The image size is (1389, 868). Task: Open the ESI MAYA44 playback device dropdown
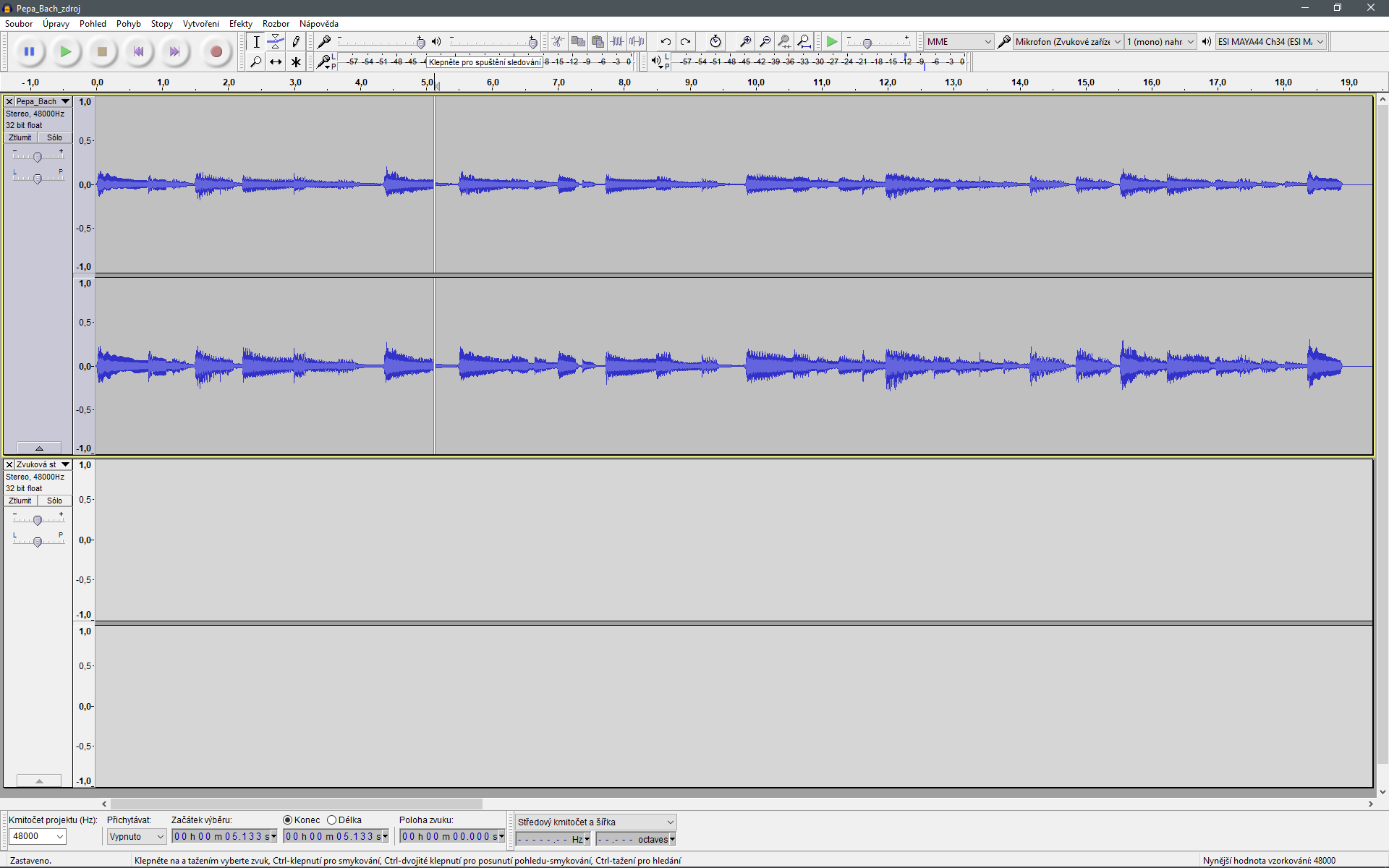tap(1270, 42)
